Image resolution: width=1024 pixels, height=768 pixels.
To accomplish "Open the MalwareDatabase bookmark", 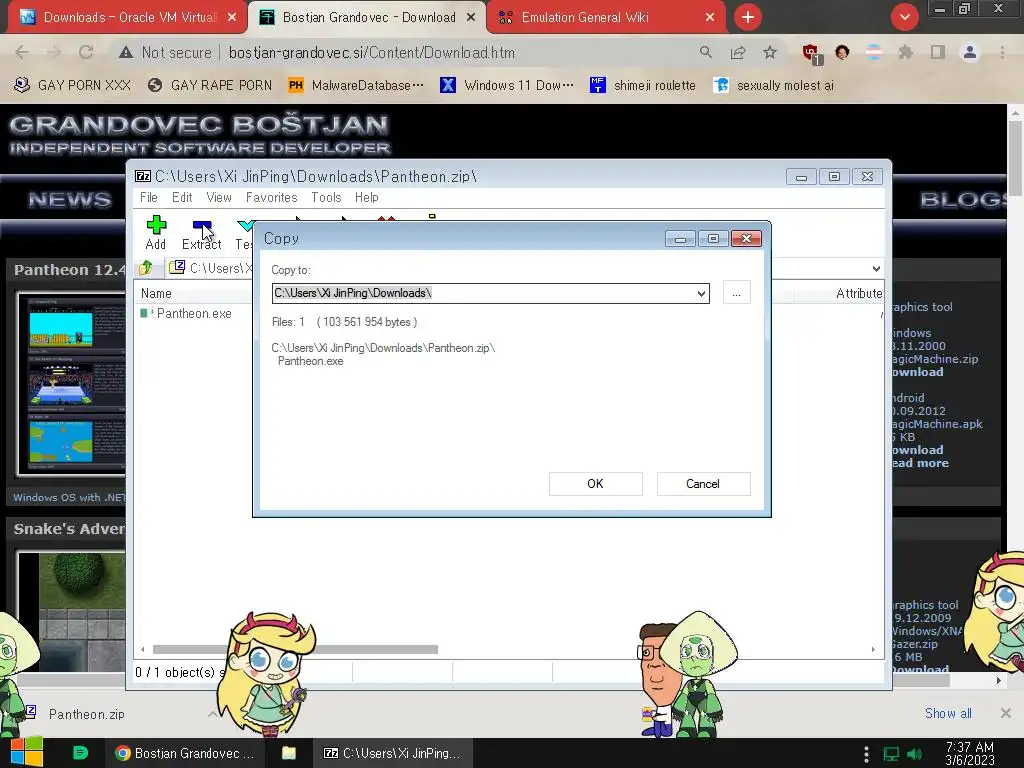I will click(356, 86).
